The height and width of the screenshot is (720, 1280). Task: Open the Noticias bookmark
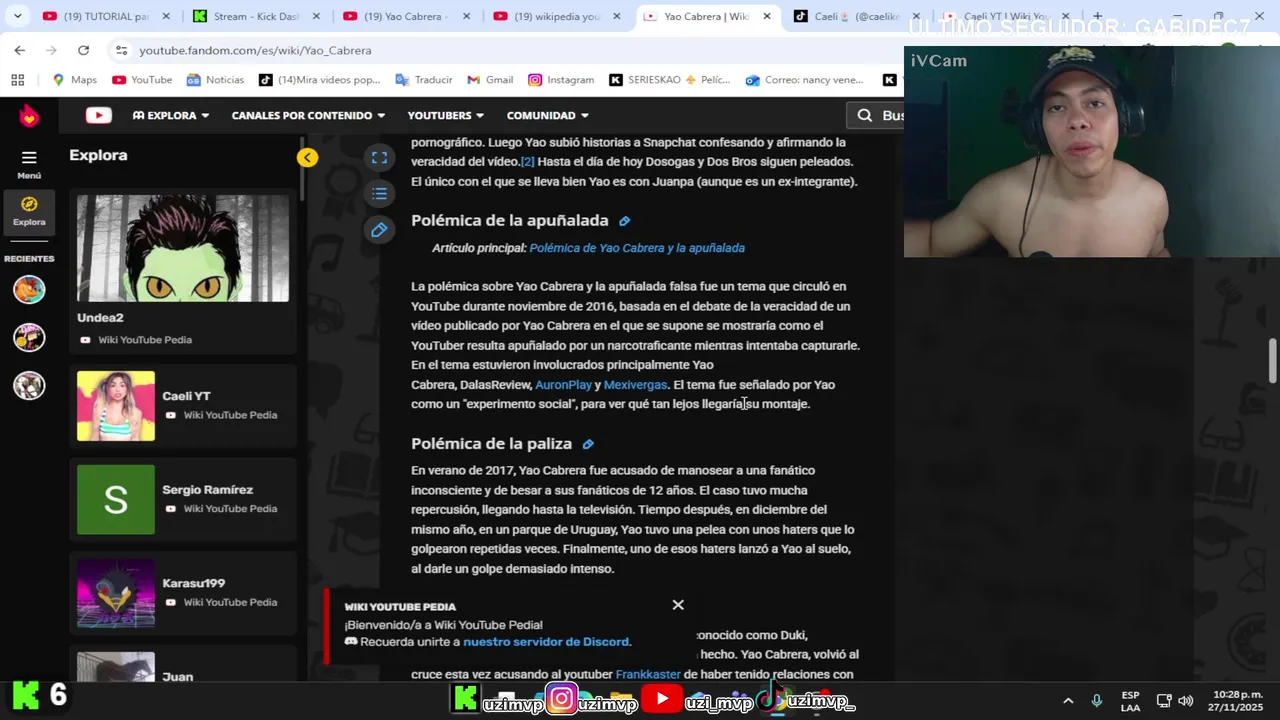pyautogui.click(x=215, y=80)
